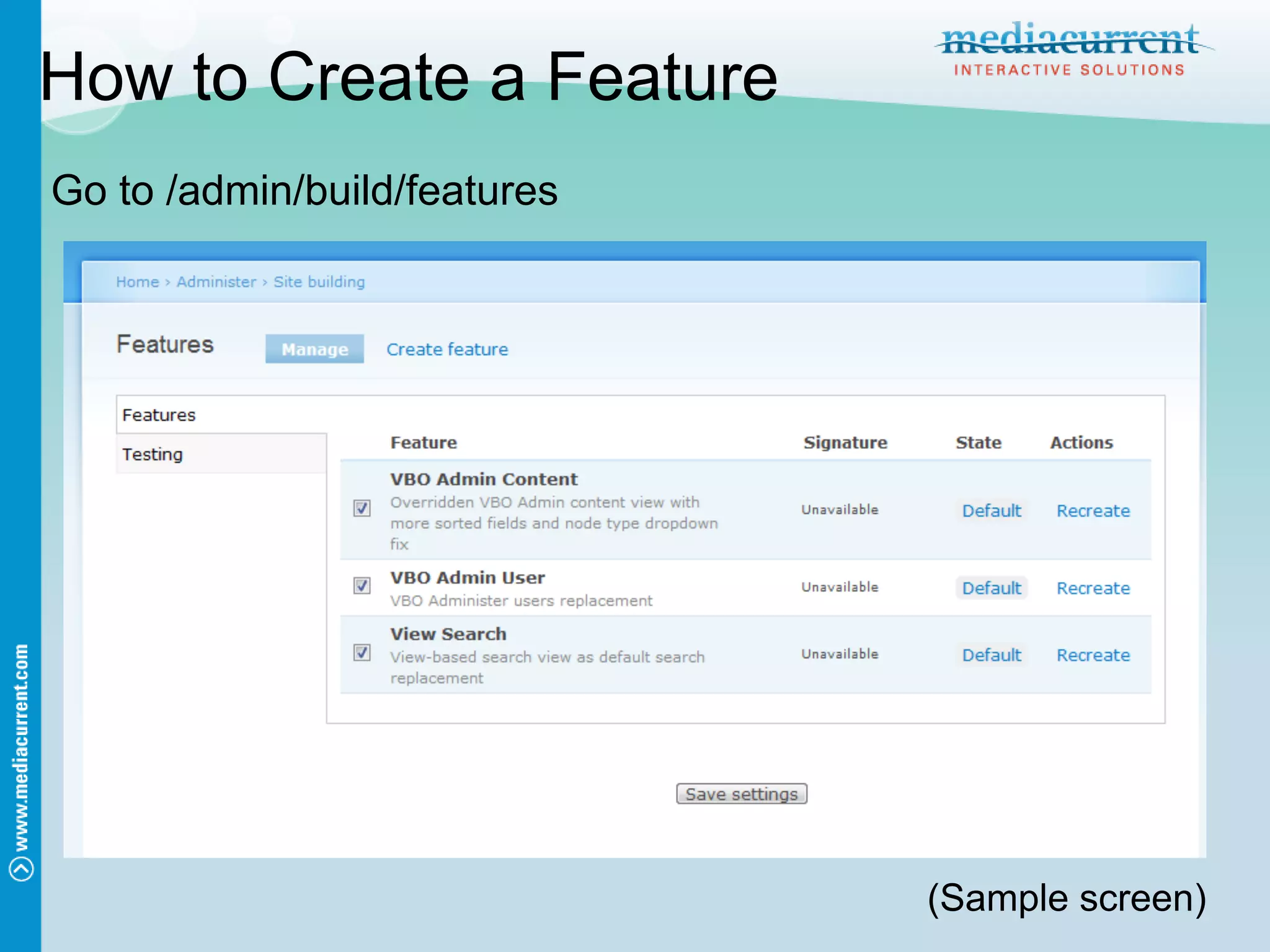Viewport: 1270px width, 952px height.
Task: Click the View Search title
Action: click(x=448, y=634)
